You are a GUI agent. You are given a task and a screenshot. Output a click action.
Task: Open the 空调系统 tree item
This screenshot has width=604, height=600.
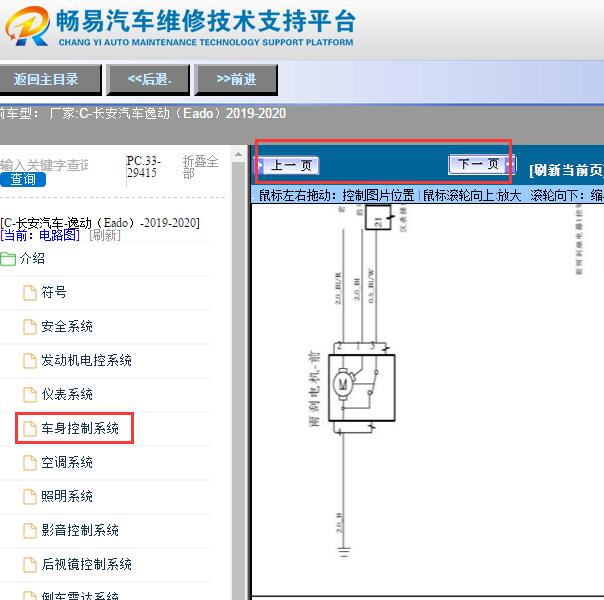click(67, 462)
